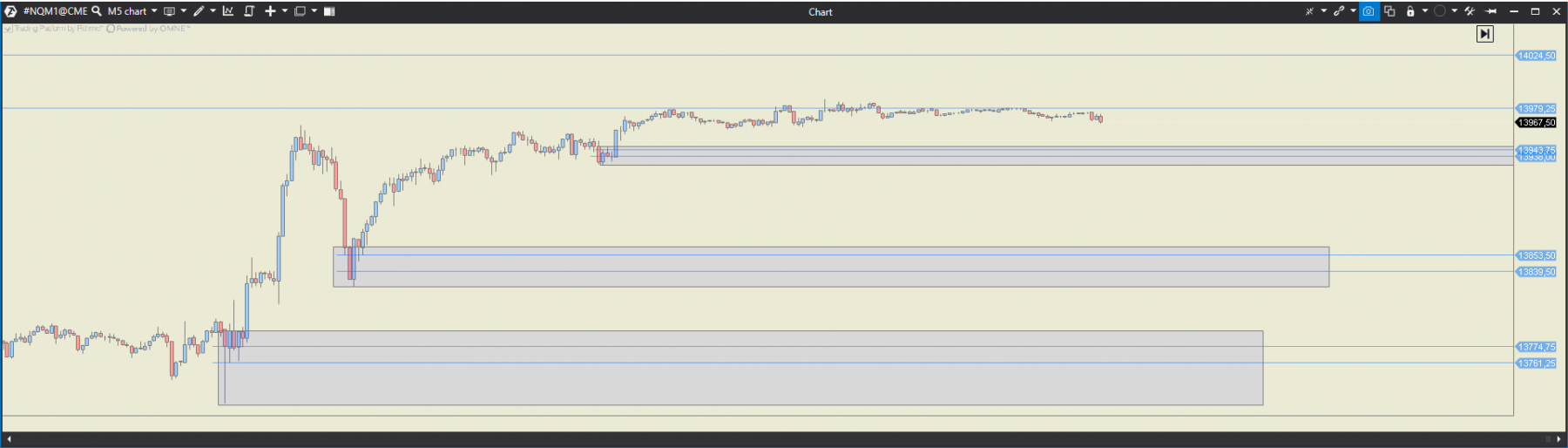Click the chart template/comment icon
Screen dimensions: 1568x448
[x=170, y=11]
